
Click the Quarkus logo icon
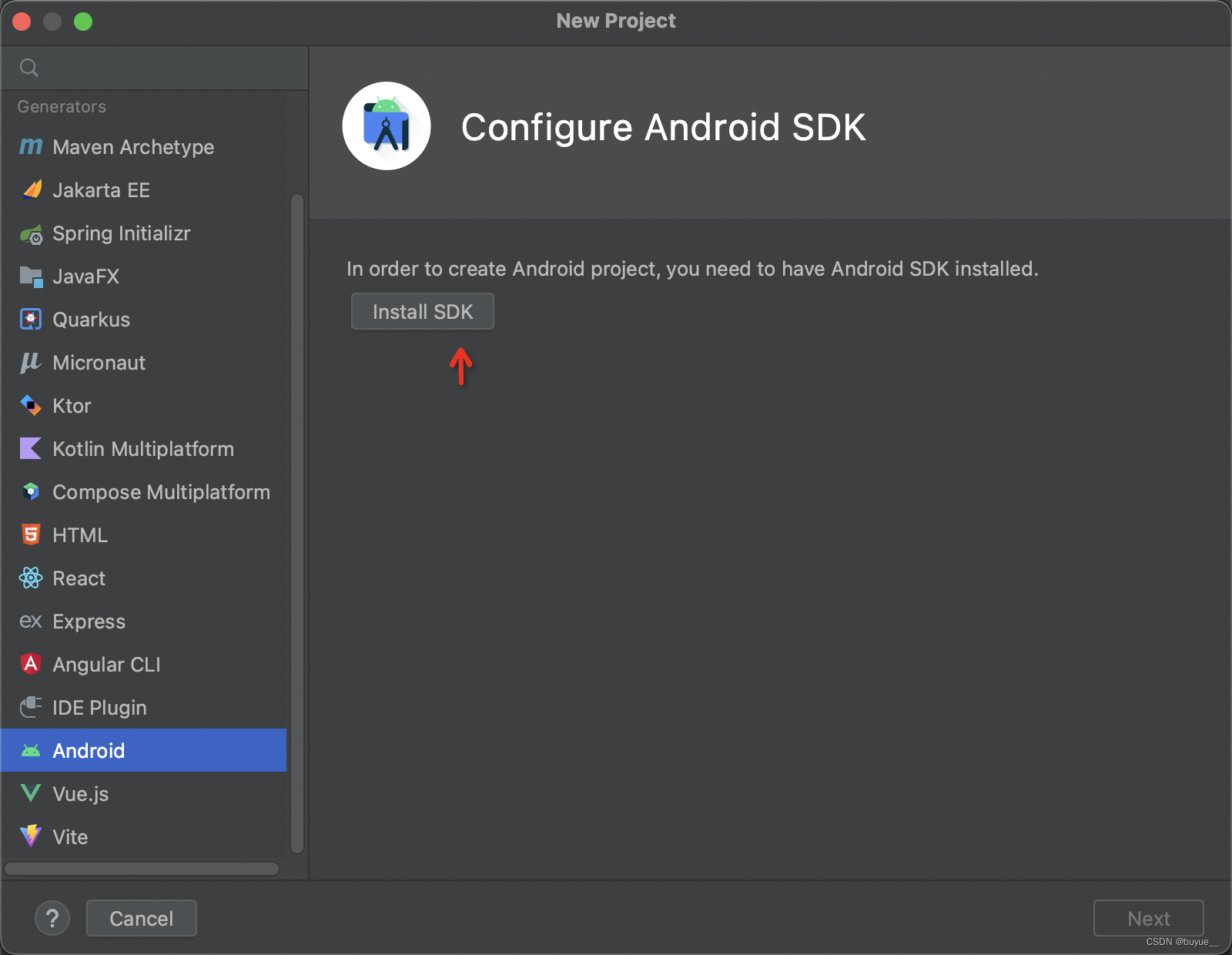(31, 319)
